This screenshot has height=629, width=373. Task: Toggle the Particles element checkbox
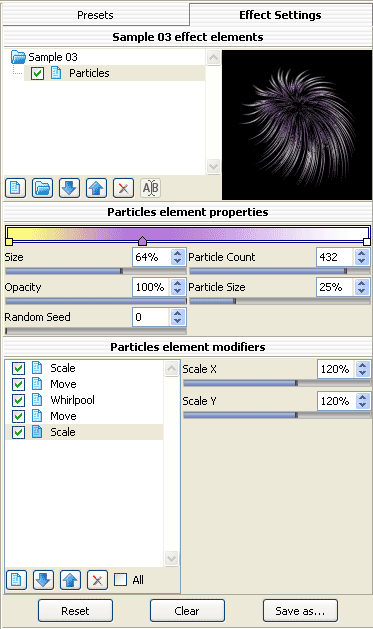click(x=37, y=73)
